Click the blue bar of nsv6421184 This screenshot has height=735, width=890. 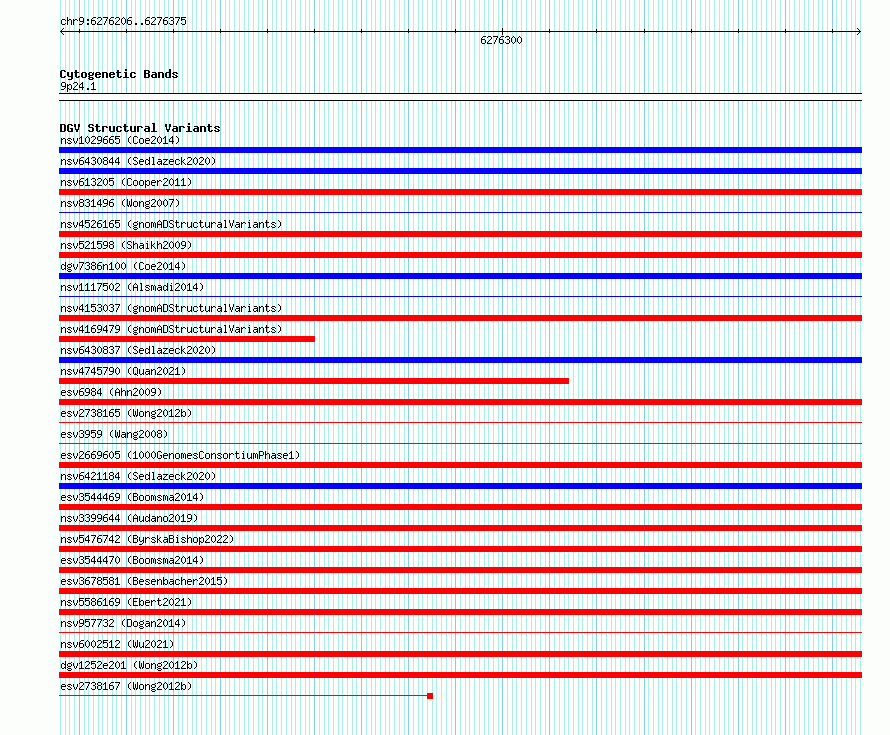coord(460,486)
